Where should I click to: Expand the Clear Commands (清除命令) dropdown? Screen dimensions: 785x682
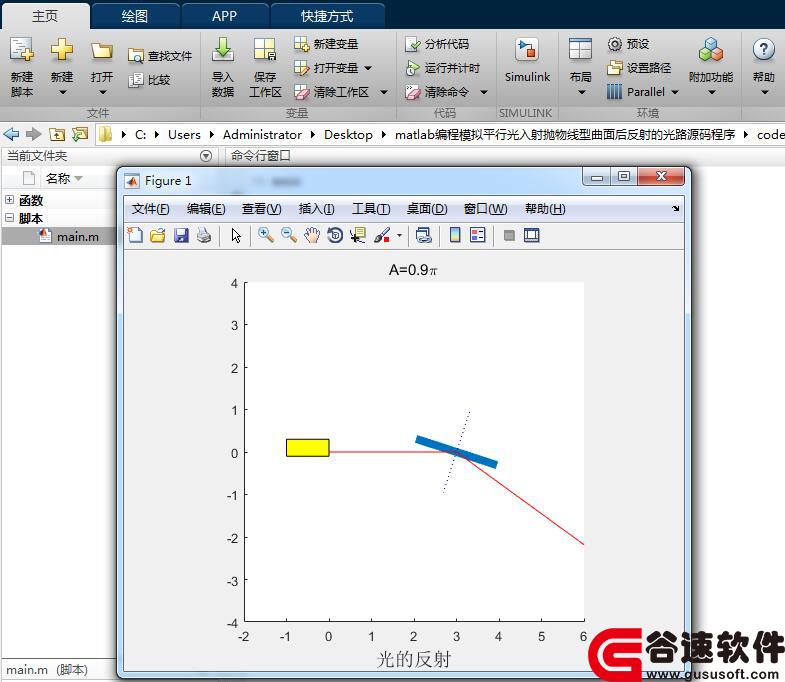click(x=484, y=92)
